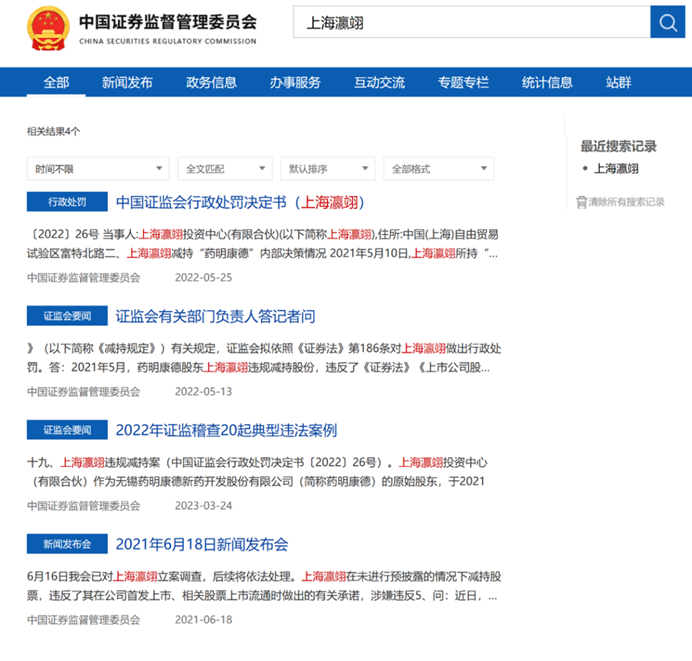
Task: Select the 站群 tab
Action: [x=618, y=82]
